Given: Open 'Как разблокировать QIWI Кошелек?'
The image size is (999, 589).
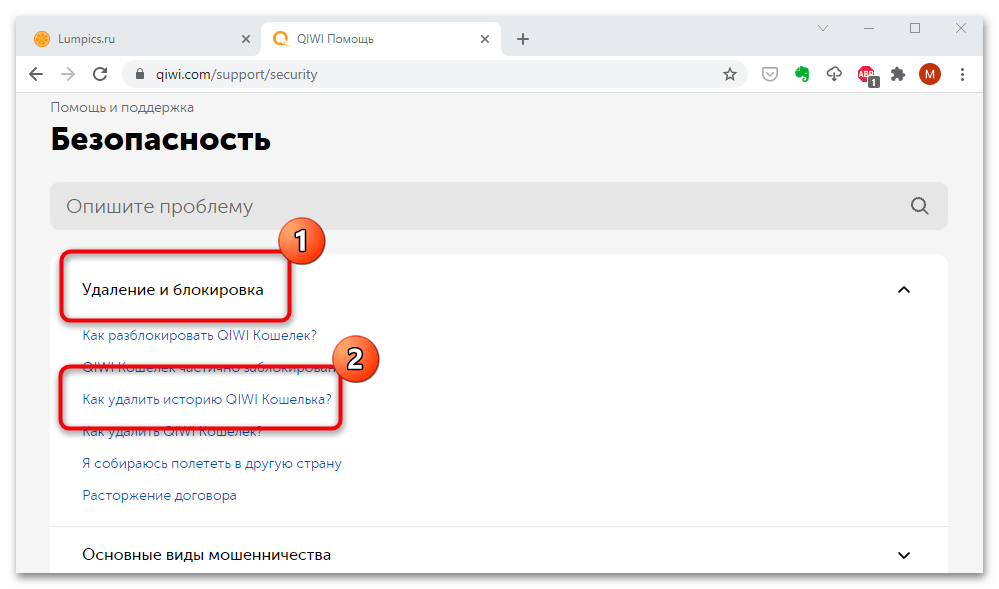Looking at the screenshot, I should coord(199,335).
